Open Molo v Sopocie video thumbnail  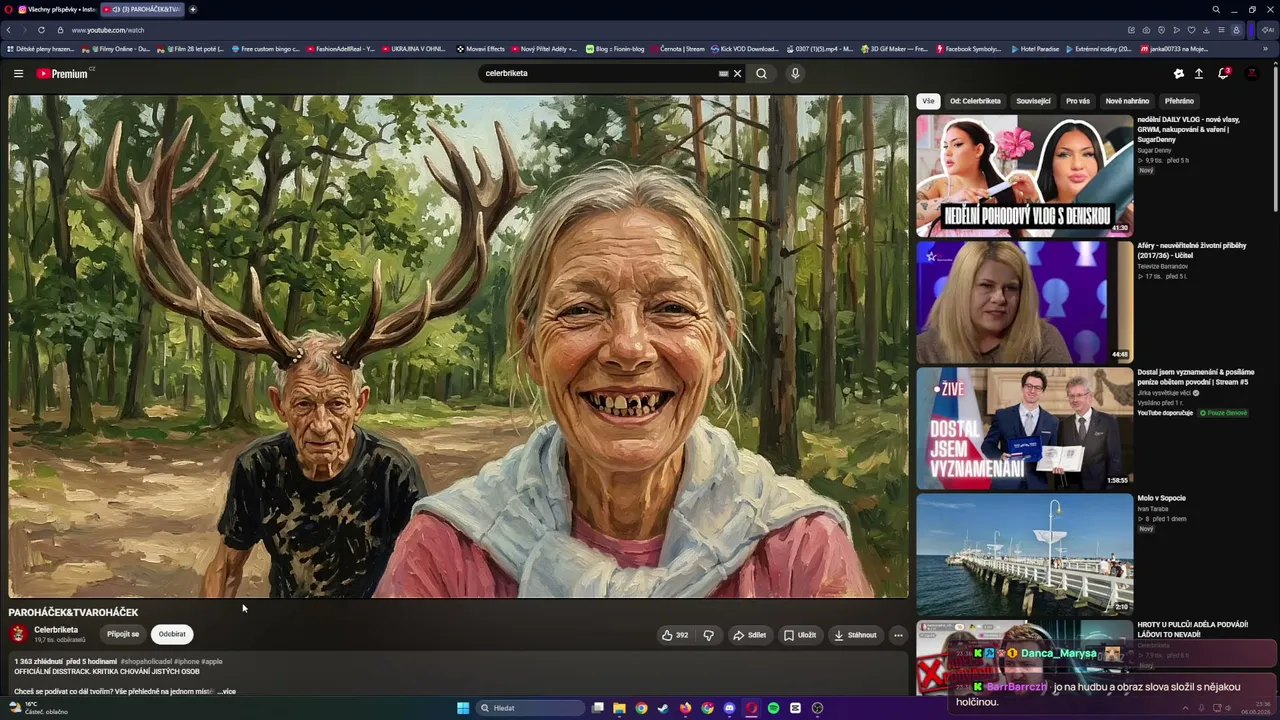1025,554
